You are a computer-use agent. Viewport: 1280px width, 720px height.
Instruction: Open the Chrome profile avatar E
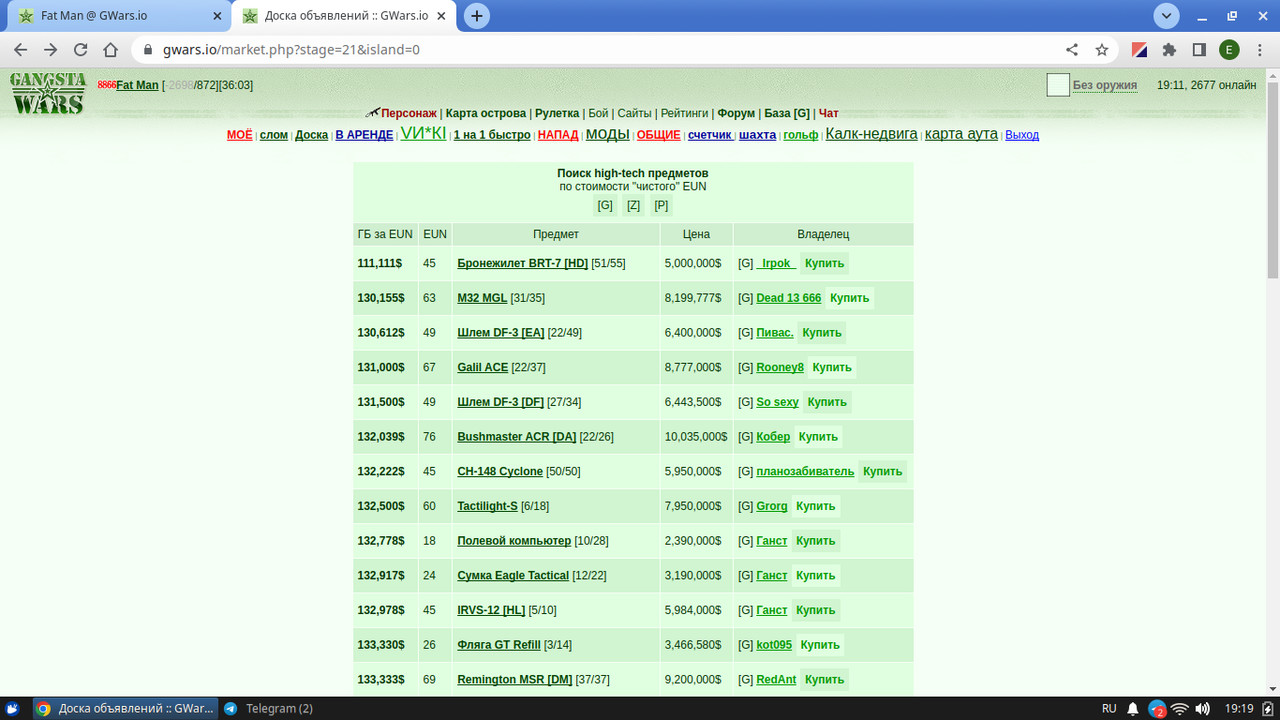1229,49
